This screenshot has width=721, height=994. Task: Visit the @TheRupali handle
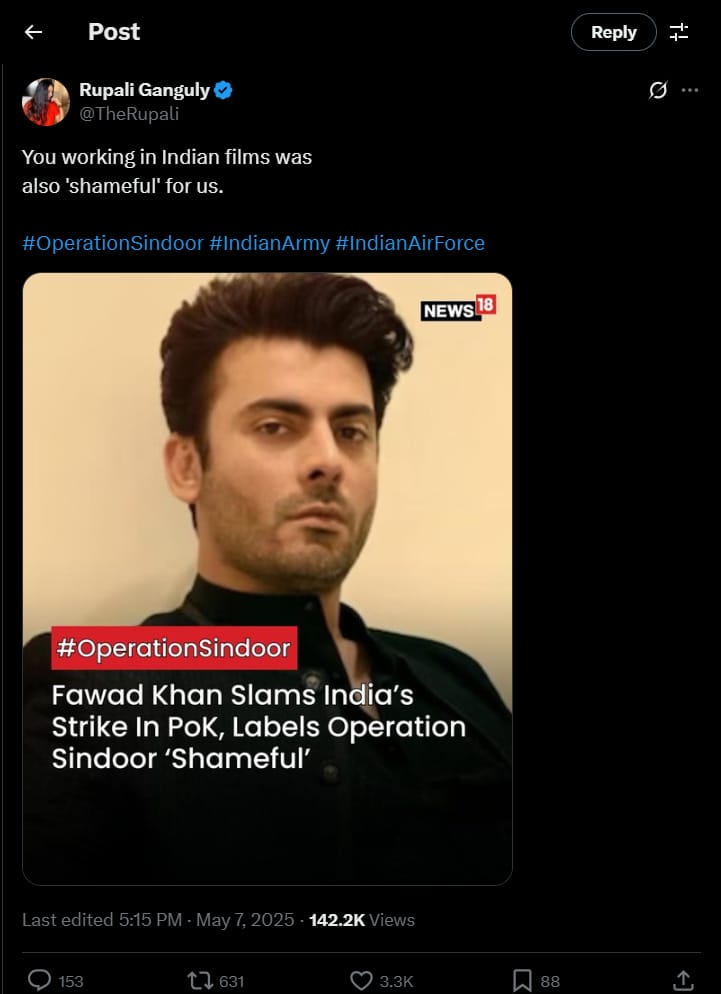(129, 113)
